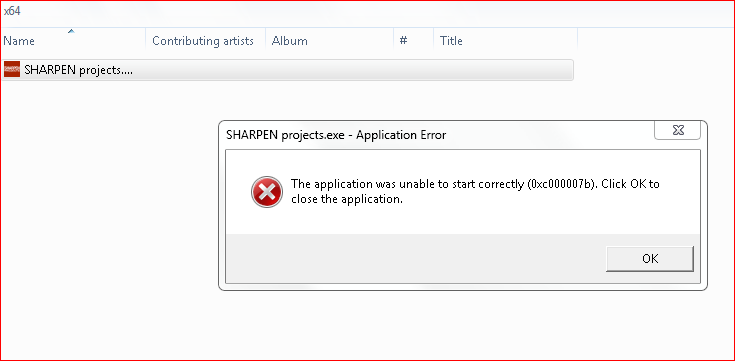Sort by Contributing artists column header
The image size is (735, 361).
(x=206, y=41)
